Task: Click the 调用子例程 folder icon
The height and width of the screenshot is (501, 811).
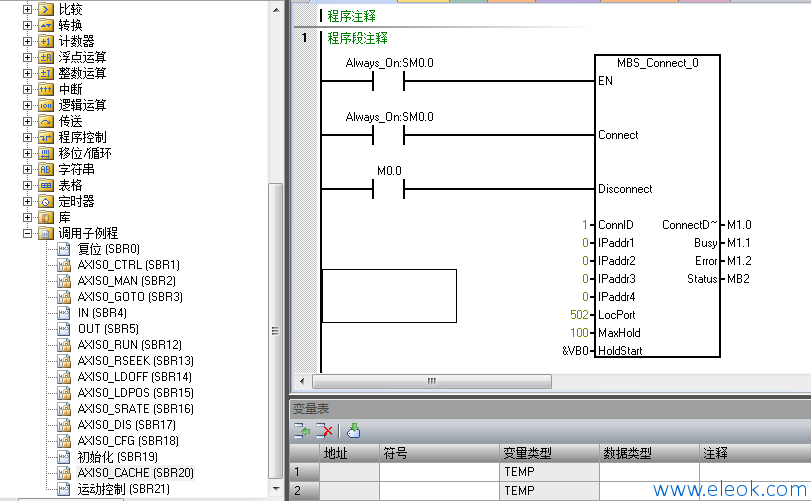Action: [46, 234]
